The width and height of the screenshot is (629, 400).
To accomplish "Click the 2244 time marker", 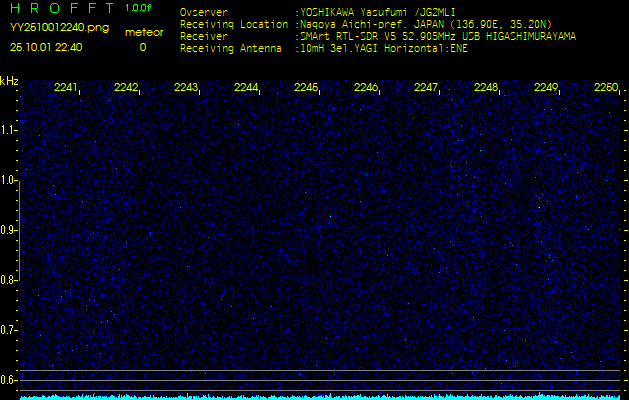I will (x=246, y=88).
